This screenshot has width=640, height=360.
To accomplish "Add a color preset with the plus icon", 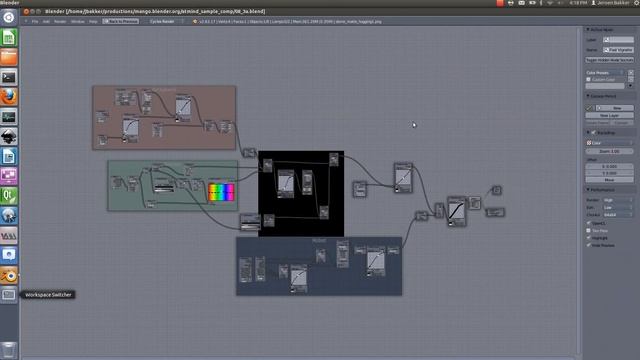I will 631,73.
